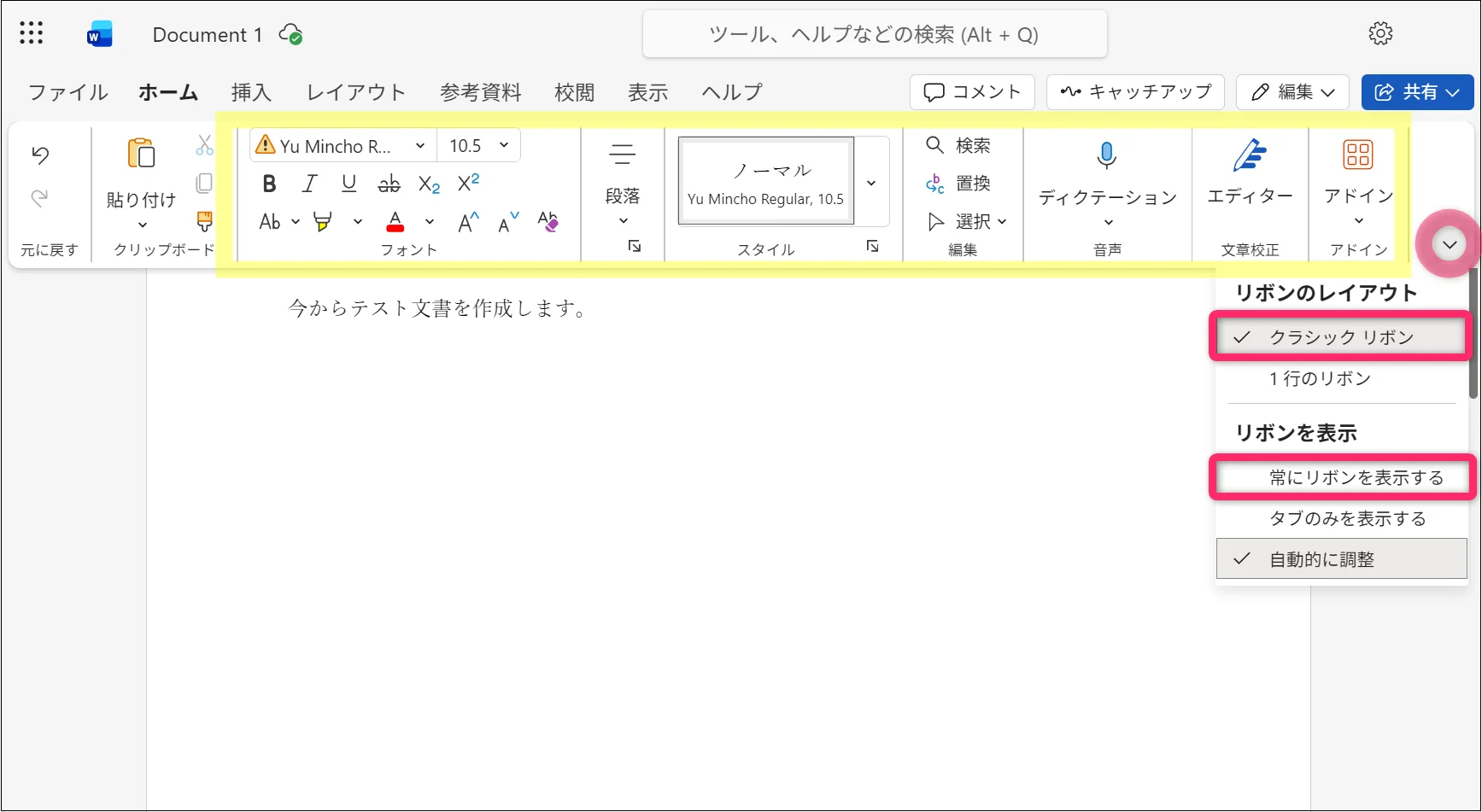This screenshot has width=1482, height=812.
Task: Enable 常にリボンを表示する option
Action: tap(1356, 477)
